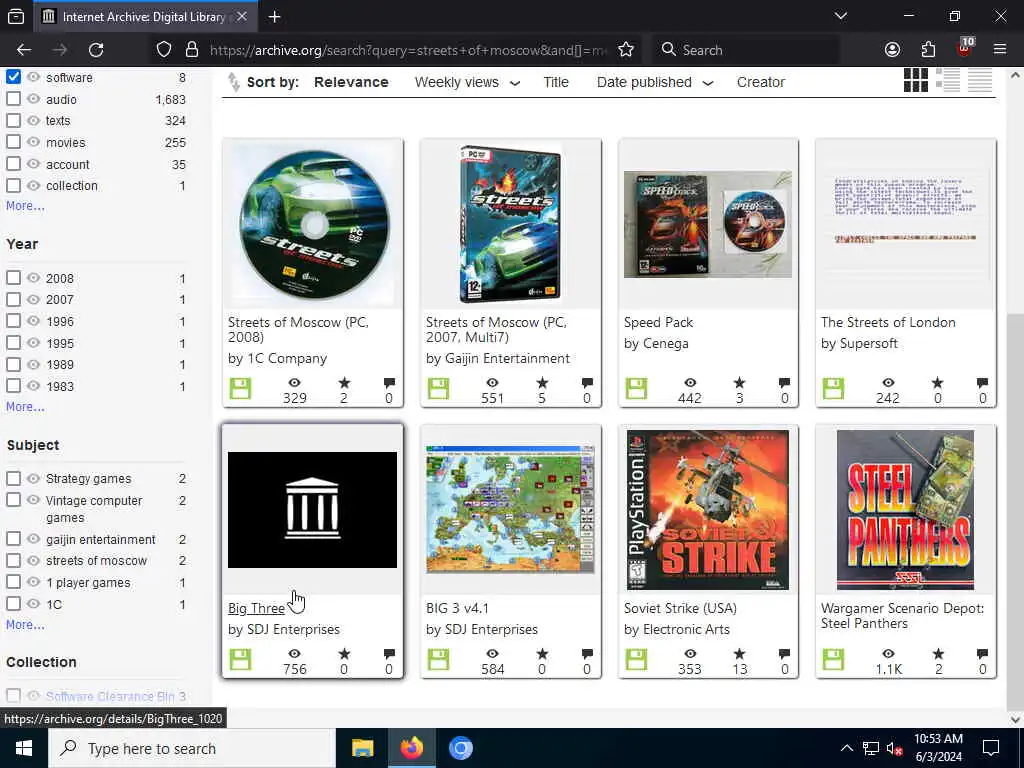Click reviews bubble on Steel Panthers card
This screenshot has height=768, width=1024.
[982, 654]
